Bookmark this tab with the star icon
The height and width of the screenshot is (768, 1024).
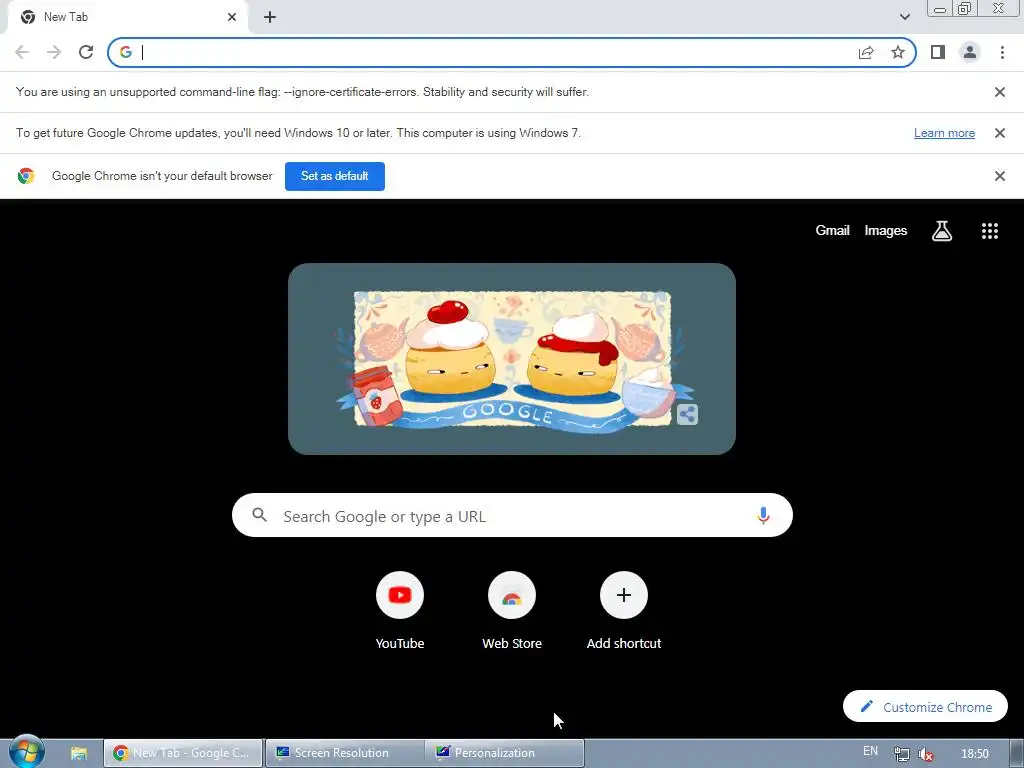tap(898, 52)
